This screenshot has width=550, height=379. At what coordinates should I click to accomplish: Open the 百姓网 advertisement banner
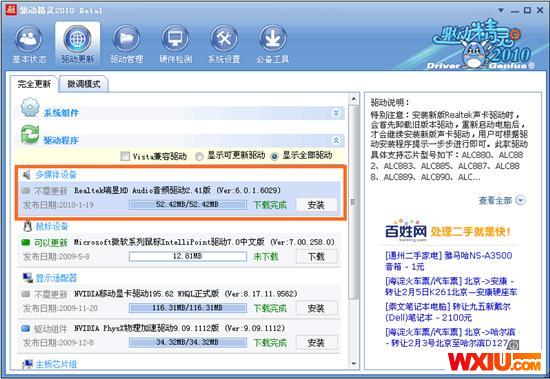448,231
